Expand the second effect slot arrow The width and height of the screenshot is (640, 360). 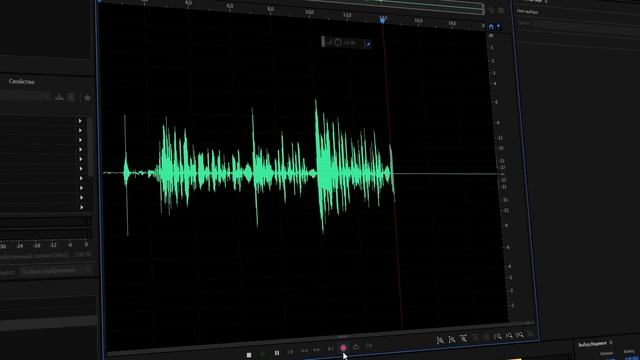point(80,130)
